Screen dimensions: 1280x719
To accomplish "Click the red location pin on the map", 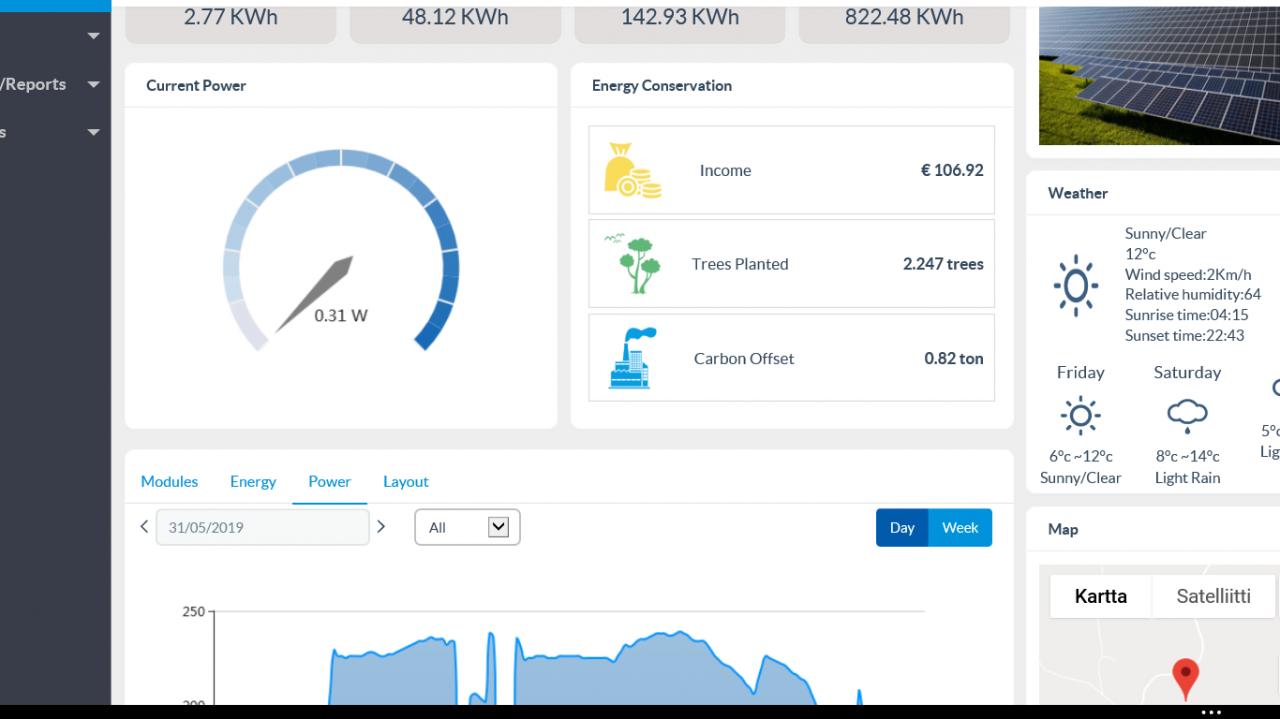I will 1185,679.
